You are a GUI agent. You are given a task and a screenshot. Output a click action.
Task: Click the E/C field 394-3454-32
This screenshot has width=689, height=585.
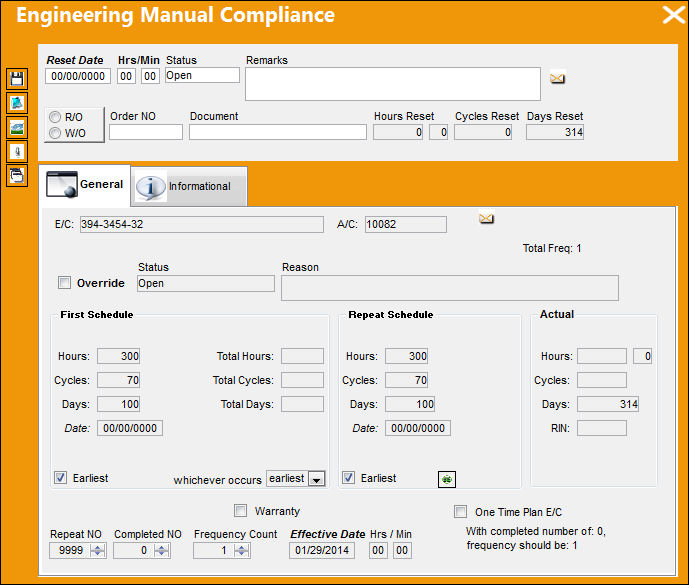pyautogui.click(x=202, y=224)
